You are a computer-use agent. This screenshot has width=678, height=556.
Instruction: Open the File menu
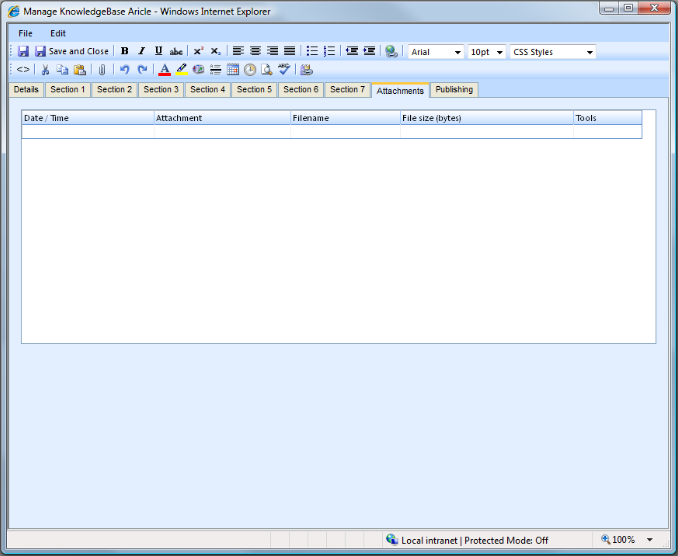[x=25, y=33]
